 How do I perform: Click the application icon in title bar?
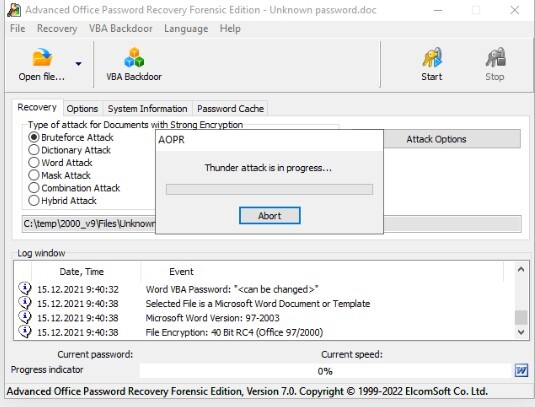tap(14, 10)
